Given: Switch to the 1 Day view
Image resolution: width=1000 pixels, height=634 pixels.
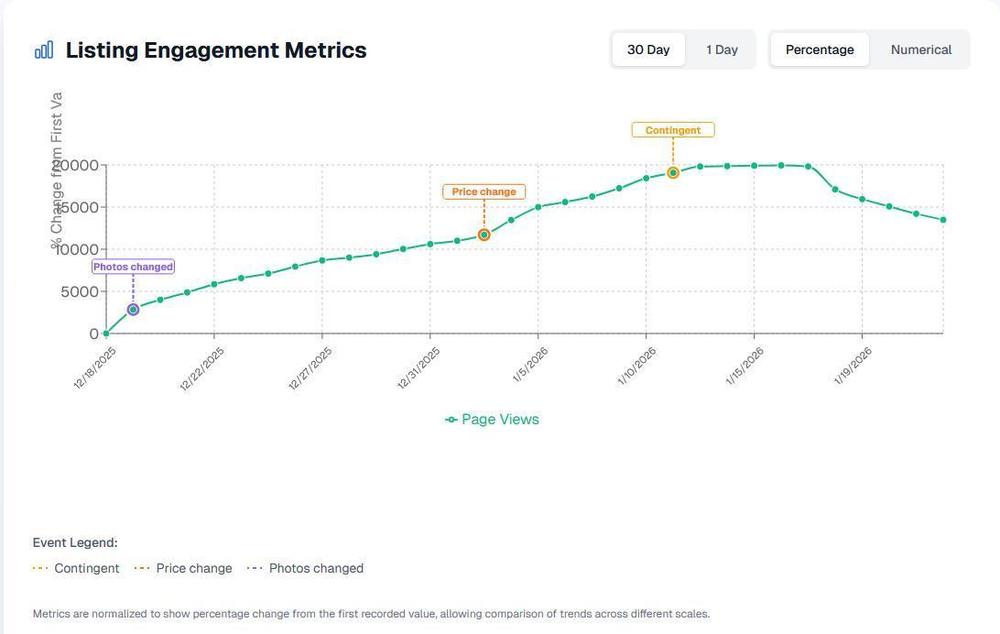Looking at the screenshot, I should [722, 48].
